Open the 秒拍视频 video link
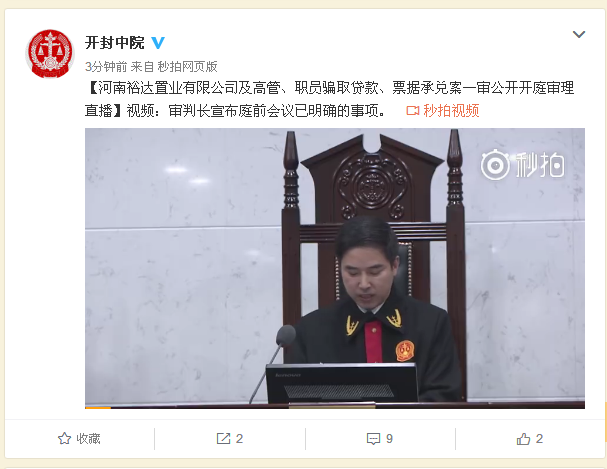Screen dimensions: 607x469 click(x=451, y=111)
